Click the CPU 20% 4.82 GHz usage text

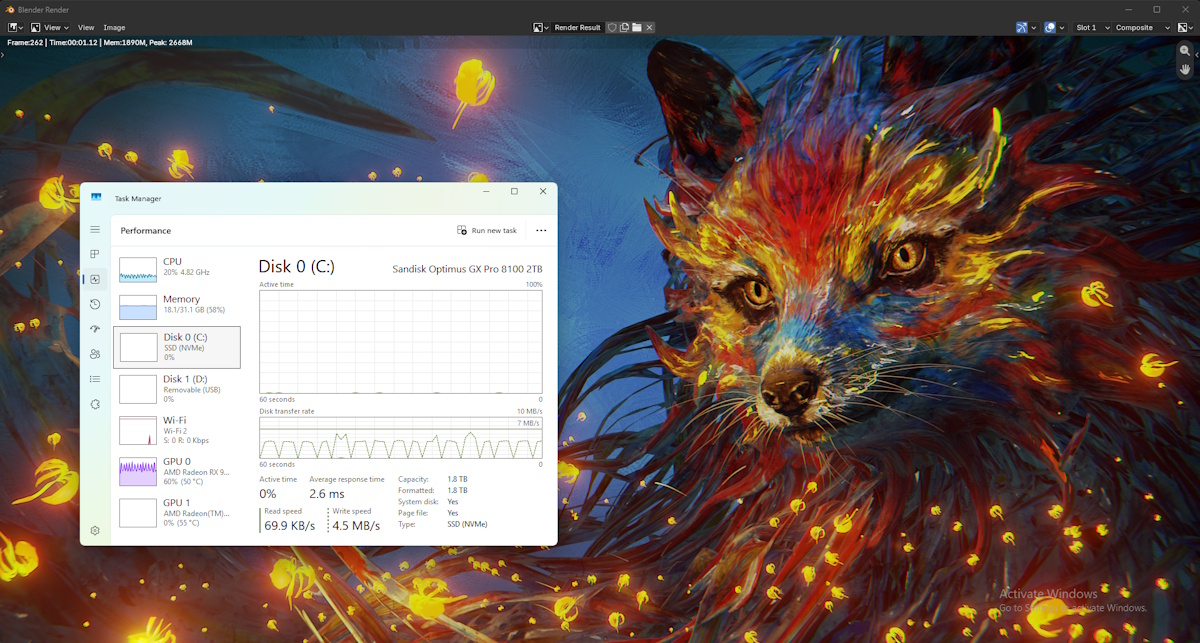(x=186, y=272)
